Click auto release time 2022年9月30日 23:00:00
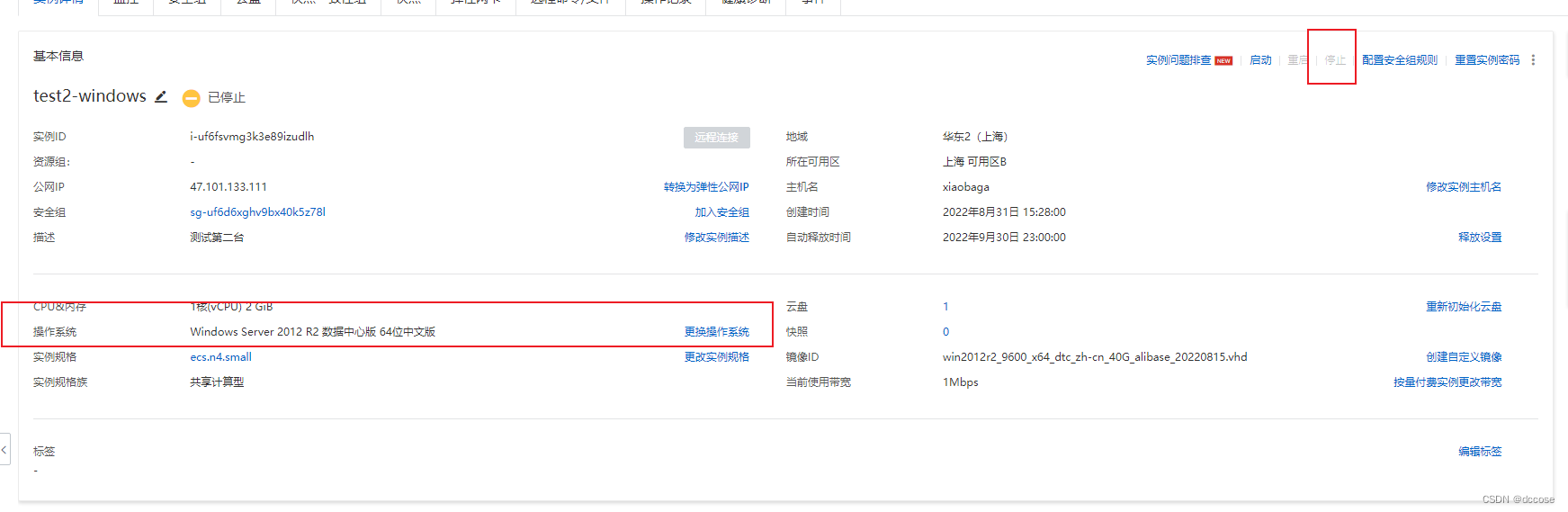This screenshot has width=1568, height=512. (x=1004, y=238)
